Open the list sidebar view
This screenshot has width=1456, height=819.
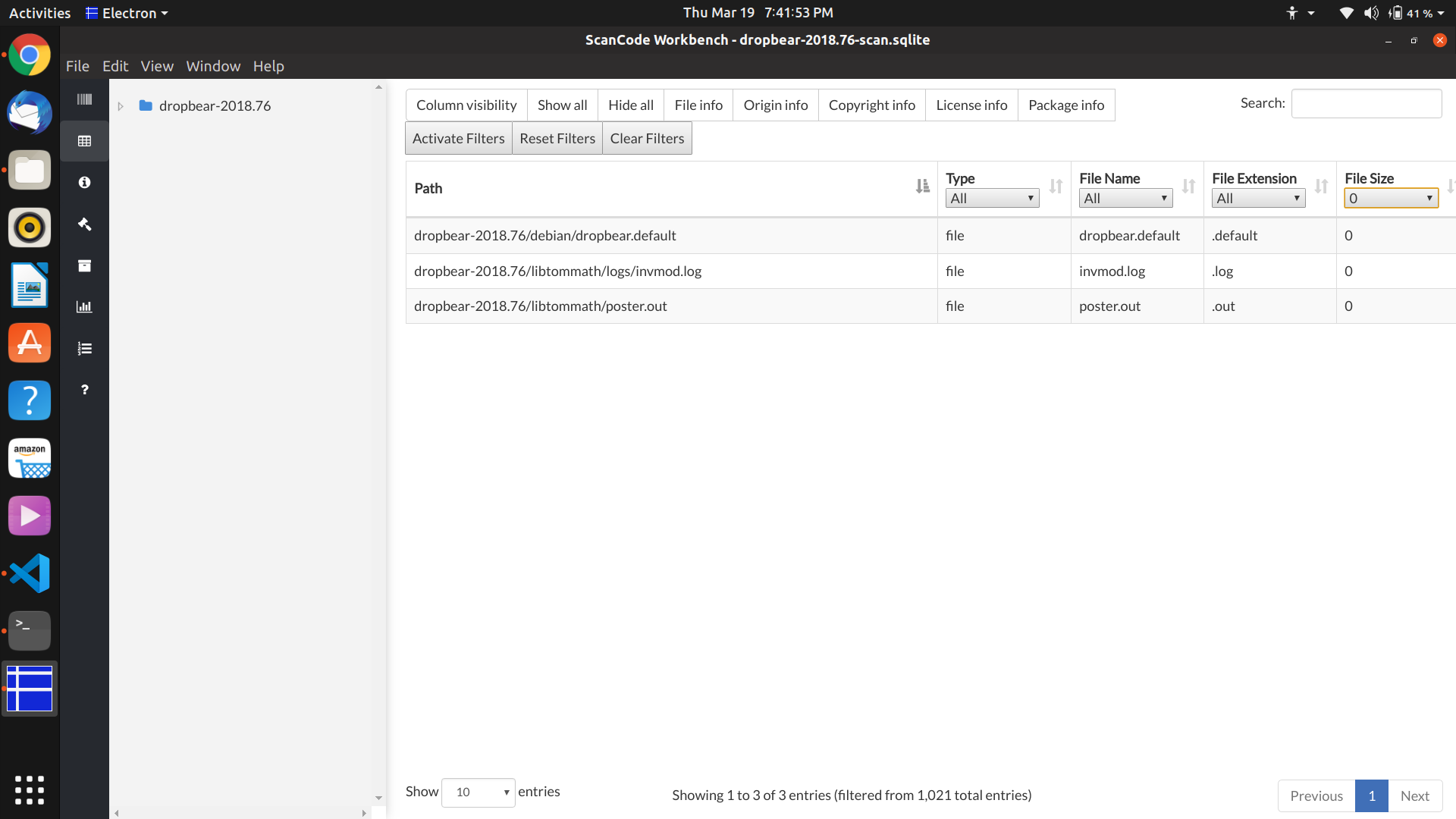tap(84, 348)
